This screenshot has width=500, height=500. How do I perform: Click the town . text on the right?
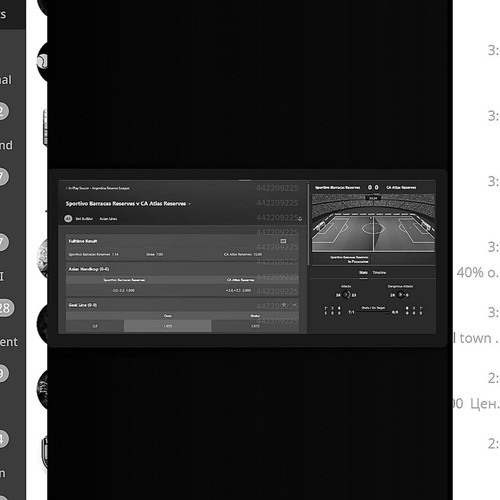pos(479,338)
